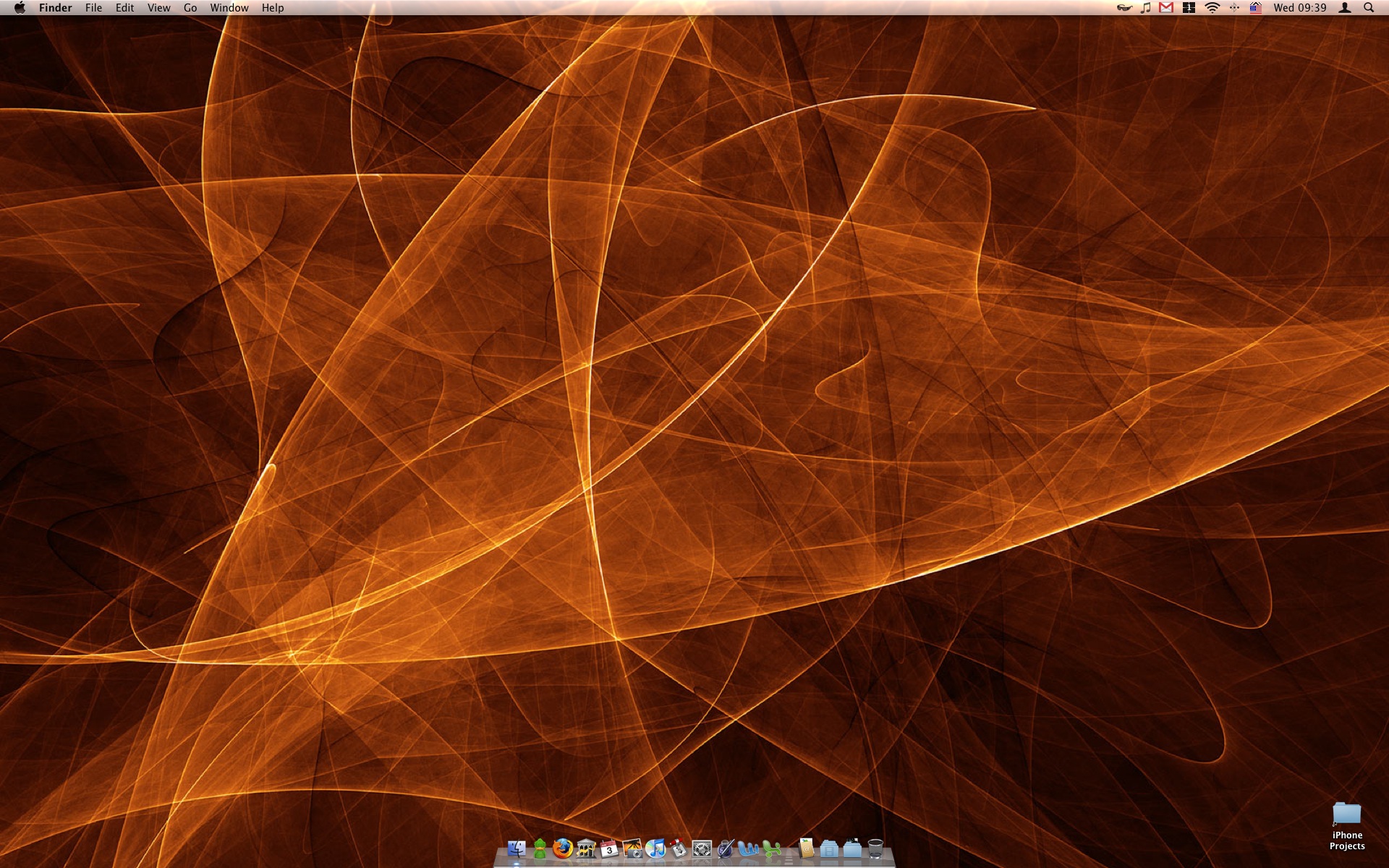Open Microsoft Excel in Dock
This screenshot has width=1389, height=868.
pyautogui.click(x=771, y=848)
